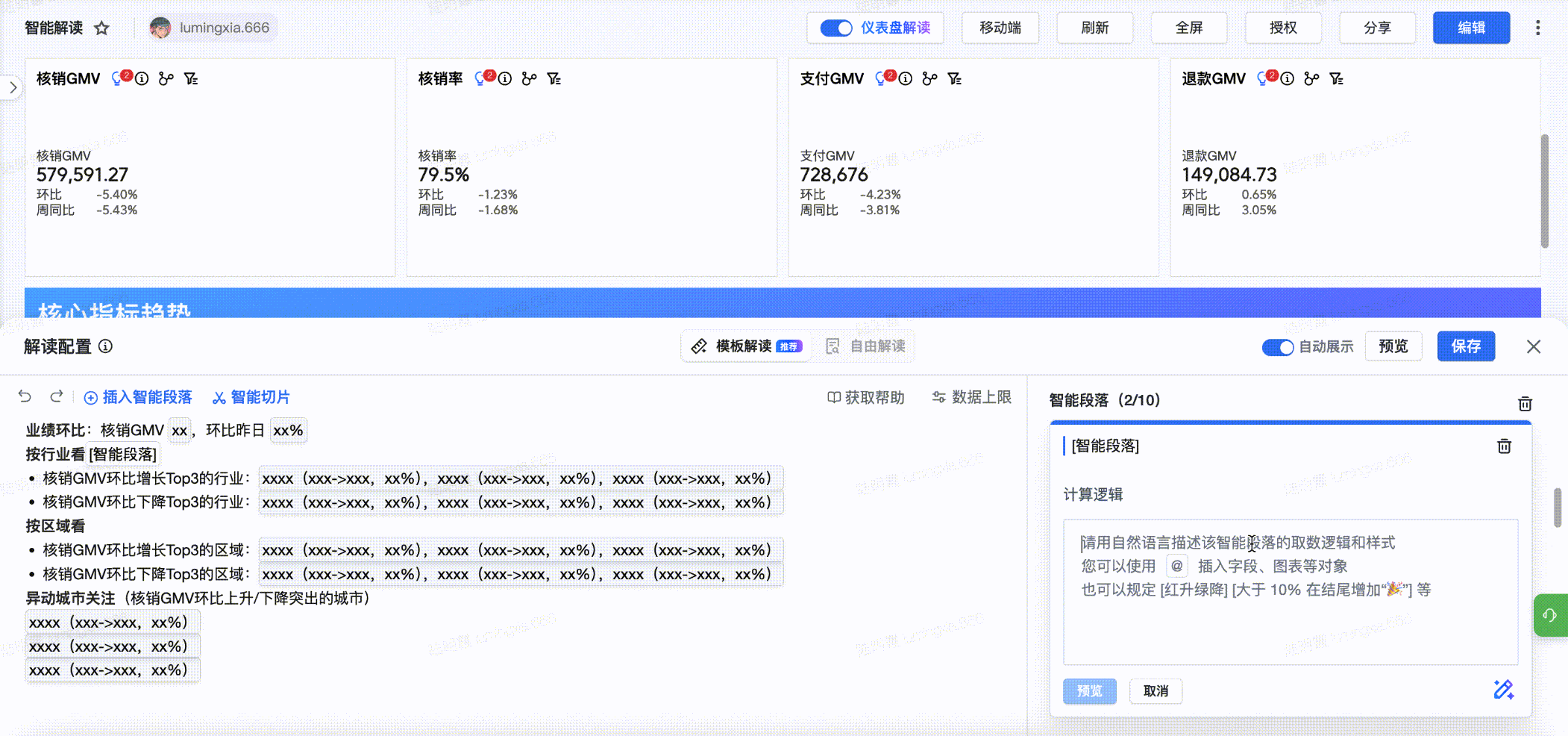Viewport: 1568px width, 736px height.
Task: Star the 智能解读 dashboard as favorite
Action: click(x=101, y=28)
